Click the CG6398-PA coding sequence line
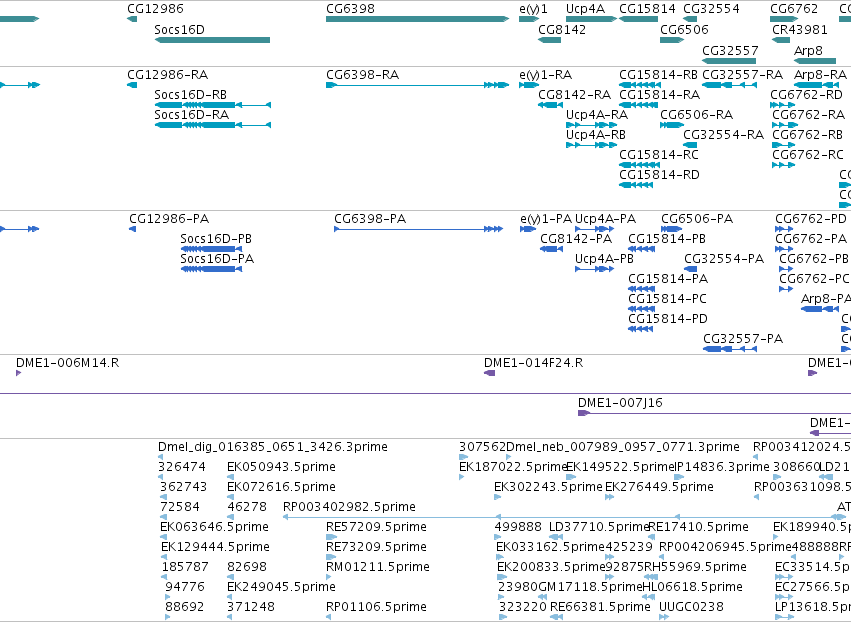This screenshot has height=622, width=851. point(418,229)
